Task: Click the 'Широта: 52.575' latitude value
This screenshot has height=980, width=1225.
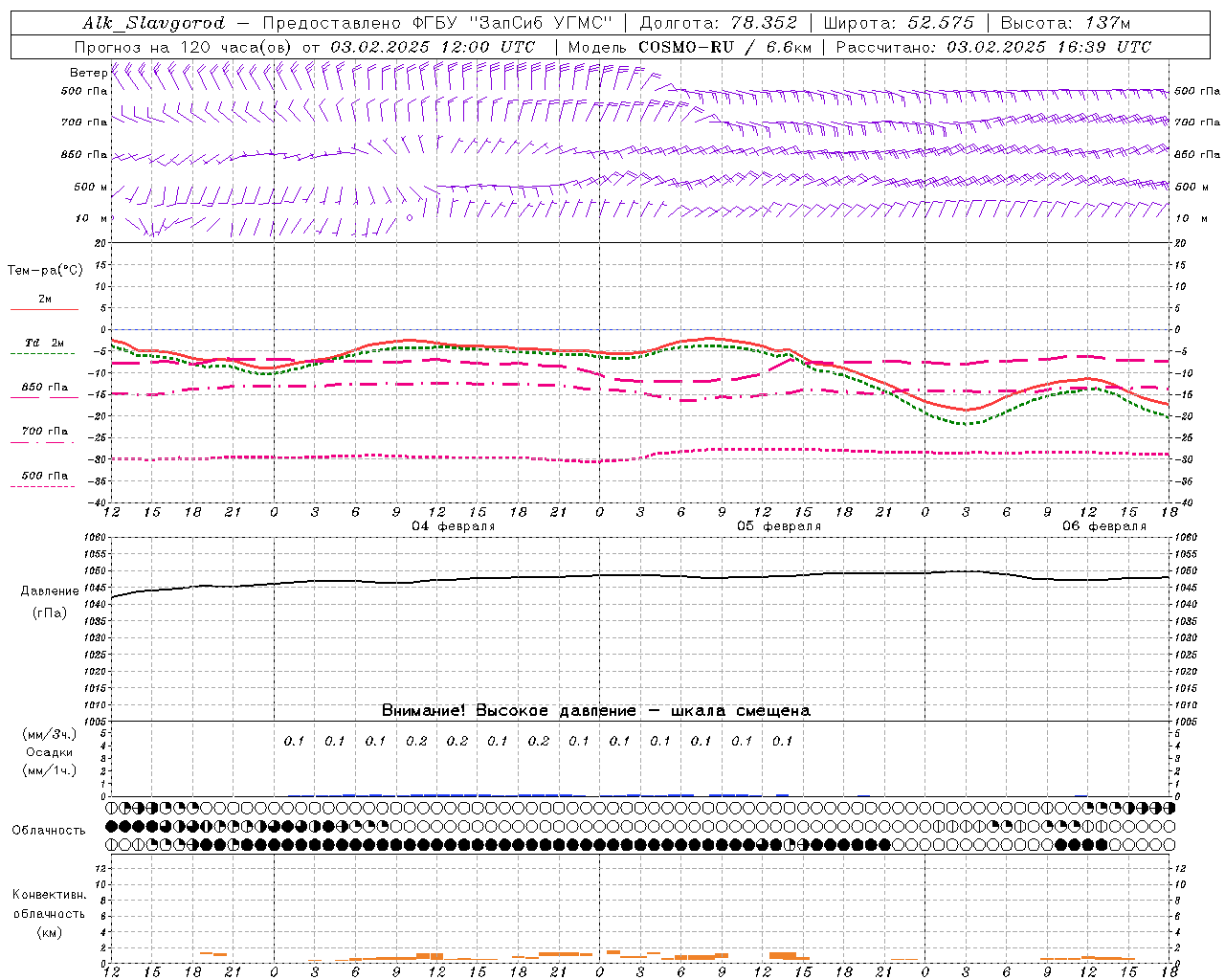Action: (x=898, y=23)
